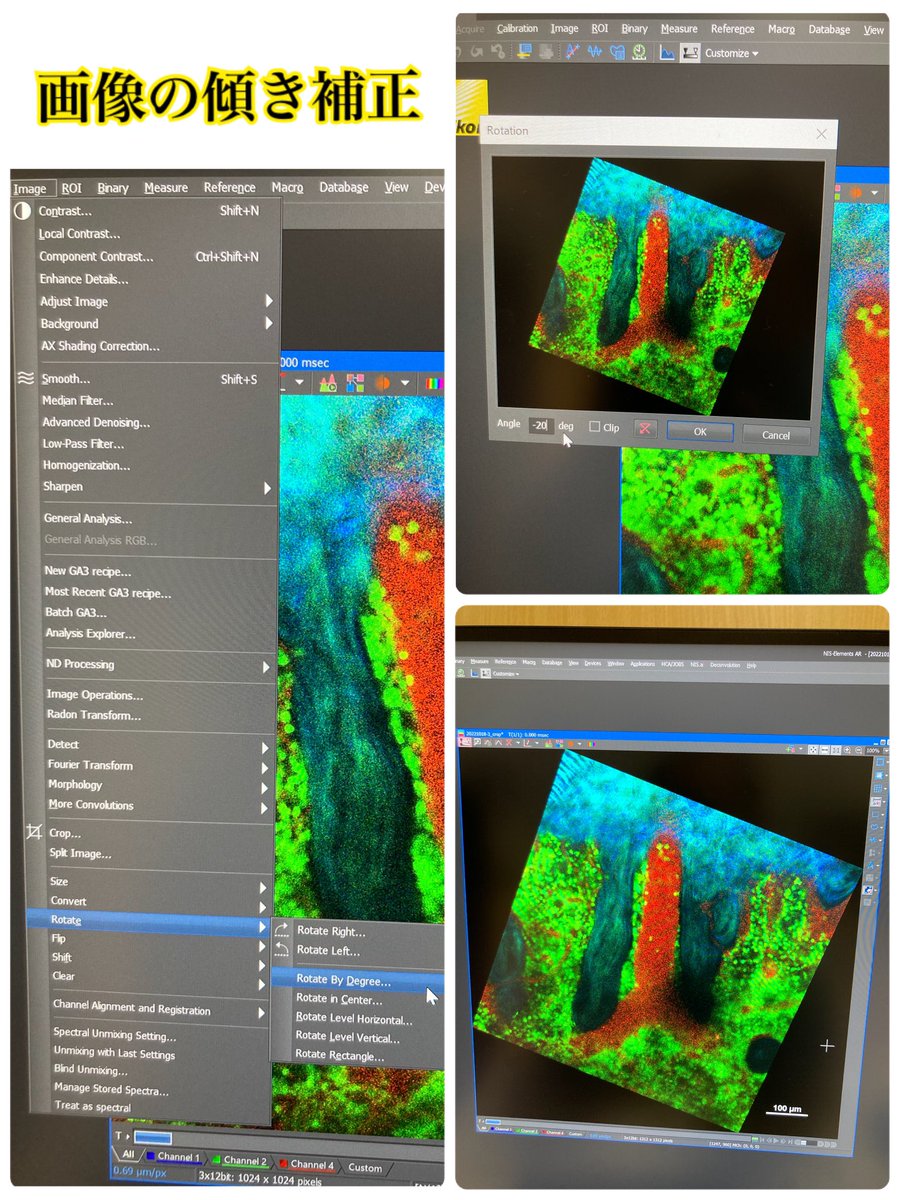Click the fit-to-screen icon in rotated result window toolbar

point(813,750)
